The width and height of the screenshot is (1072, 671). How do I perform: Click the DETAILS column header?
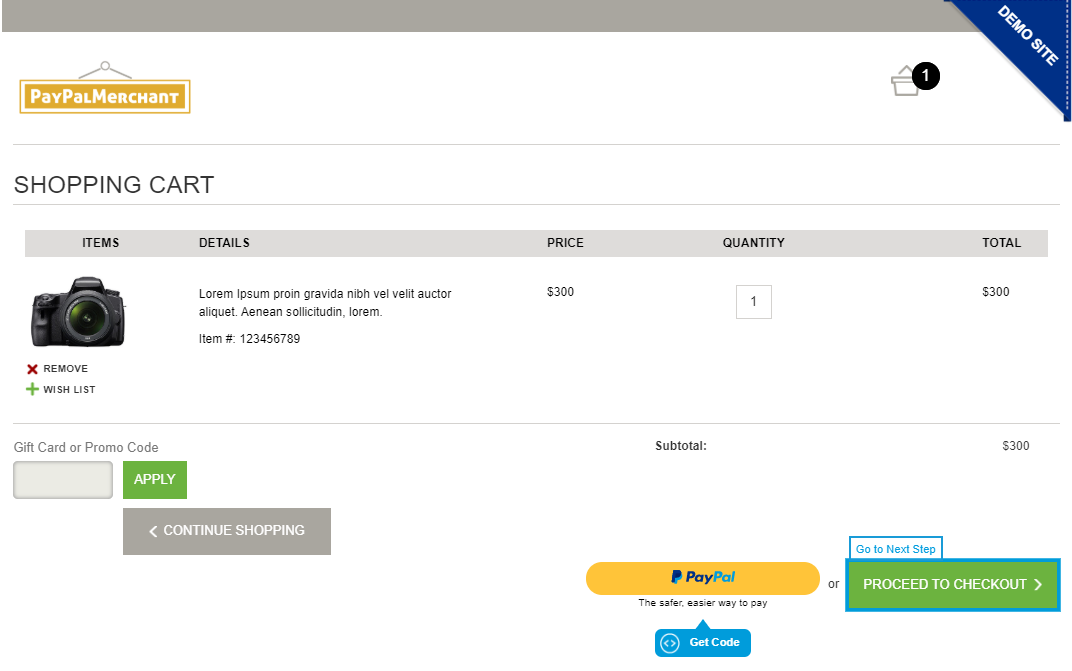(224, 243)
